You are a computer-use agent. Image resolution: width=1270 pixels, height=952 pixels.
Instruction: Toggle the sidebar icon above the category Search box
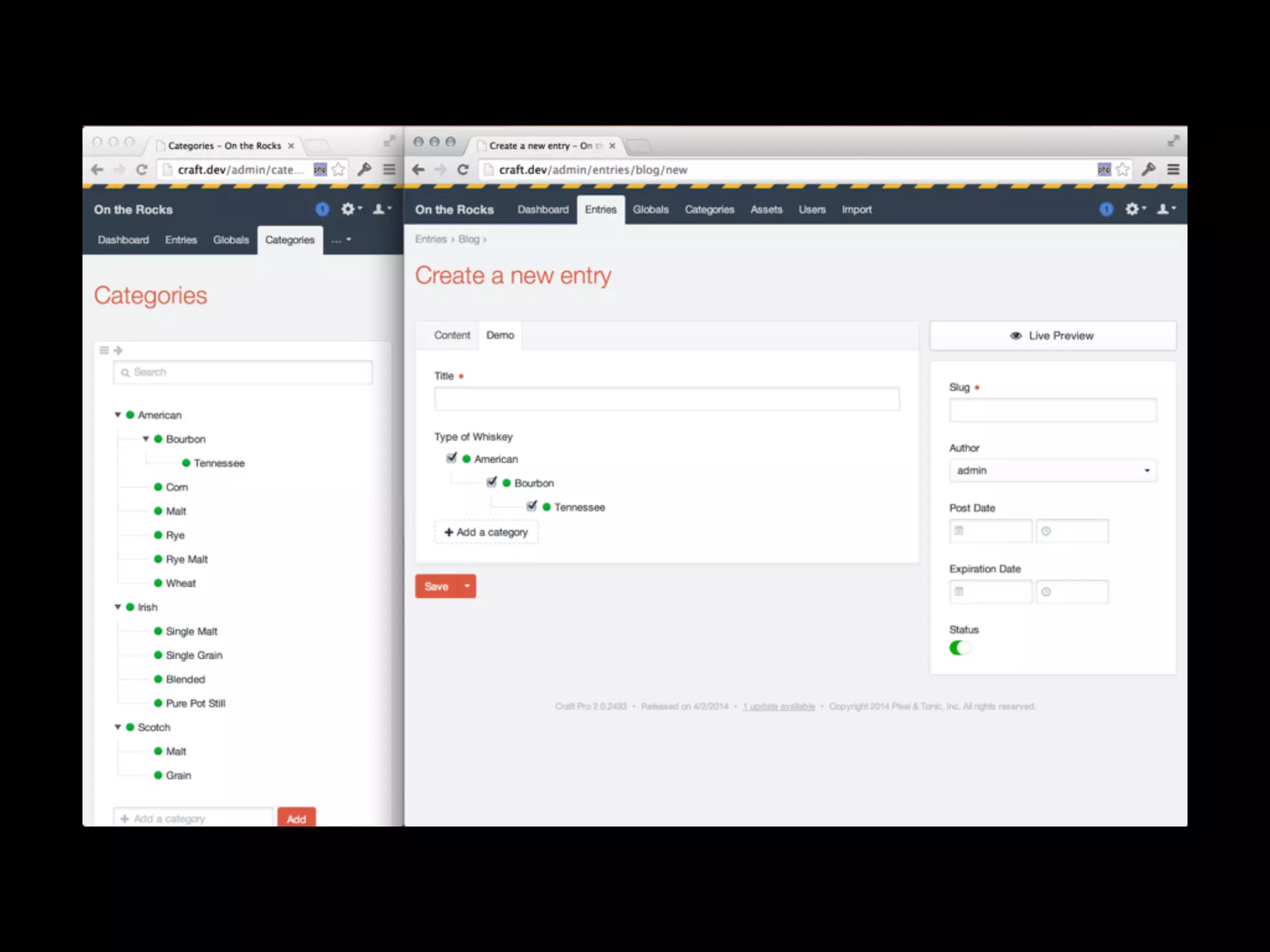pyautogui.click(x=104, y=350)
